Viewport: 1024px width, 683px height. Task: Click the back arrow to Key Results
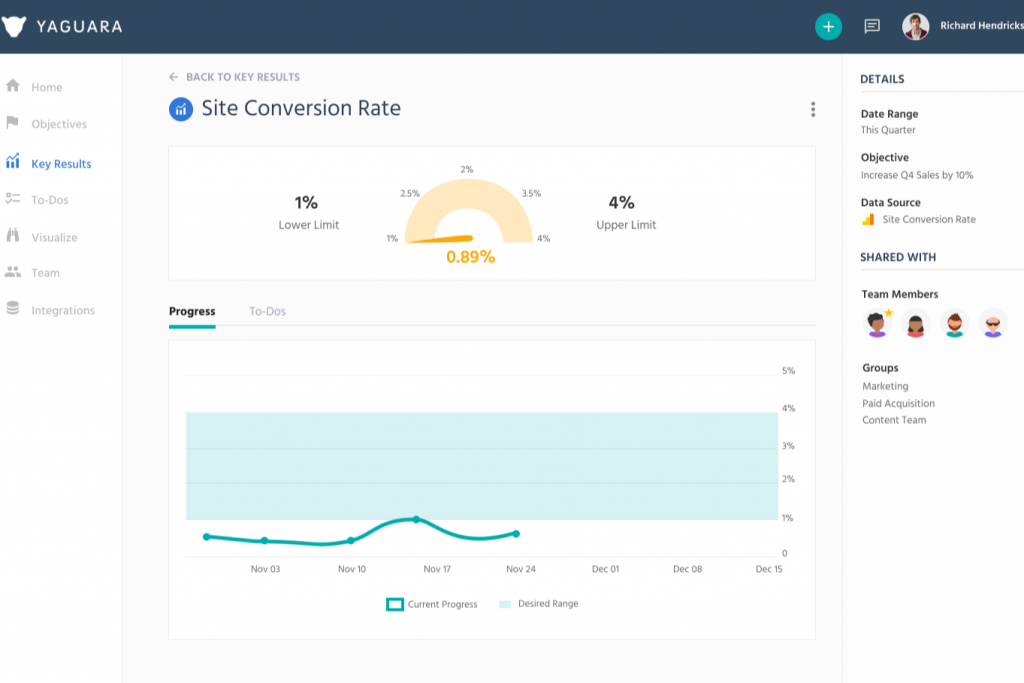coord(174,77)
